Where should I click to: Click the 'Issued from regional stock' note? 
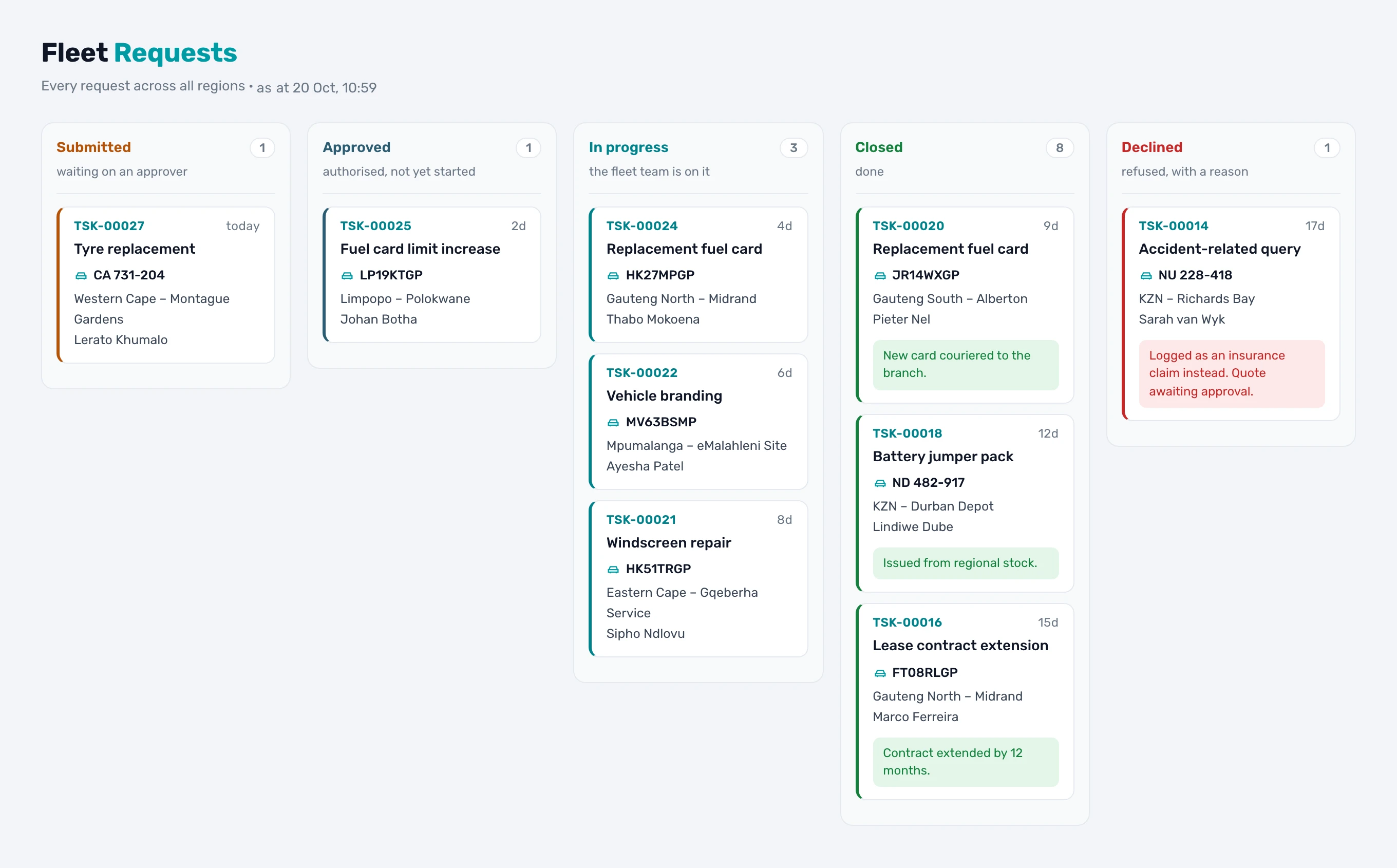coord(966,564)
